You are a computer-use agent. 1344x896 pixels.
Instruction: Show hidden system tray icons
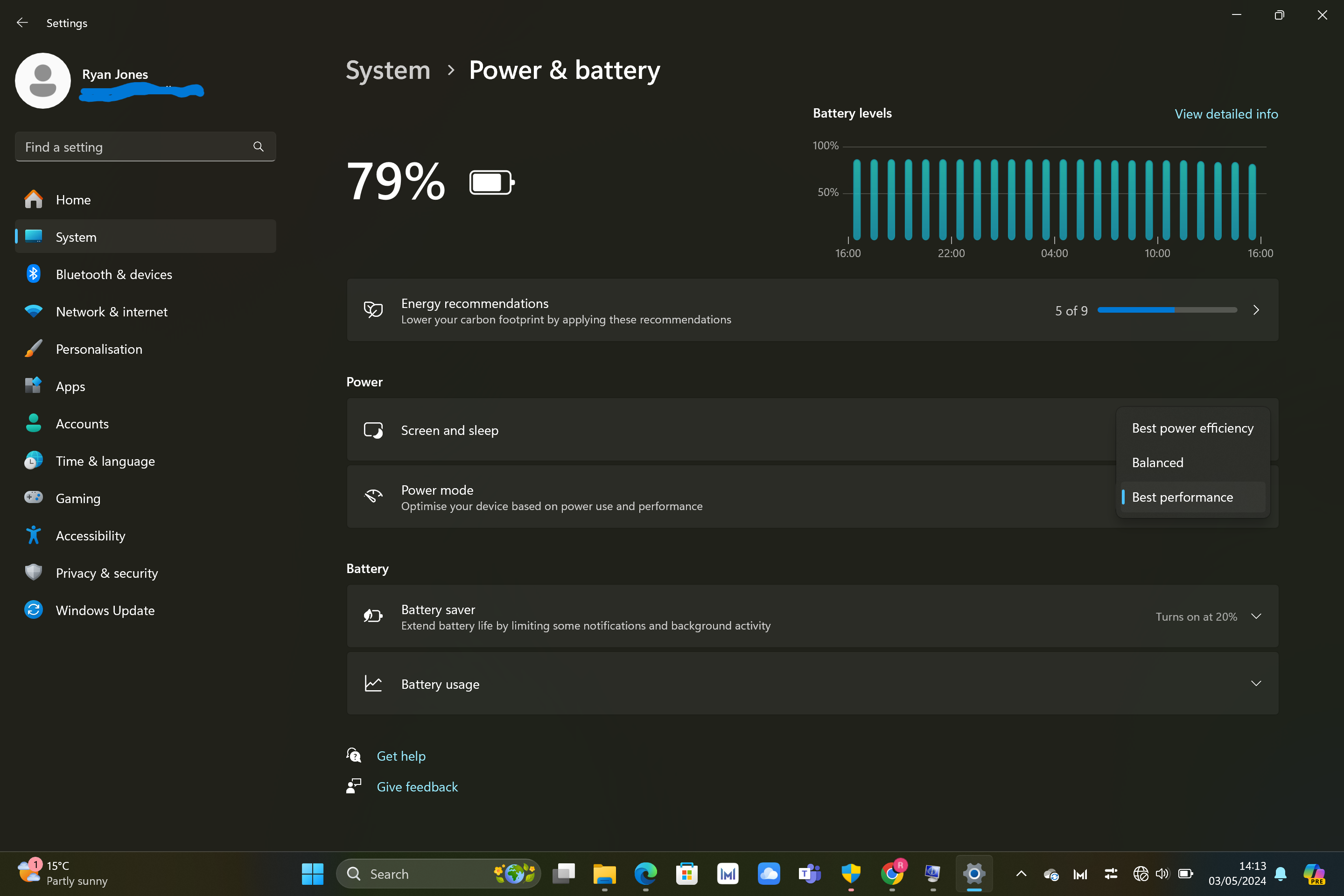tap(1021, 874)
